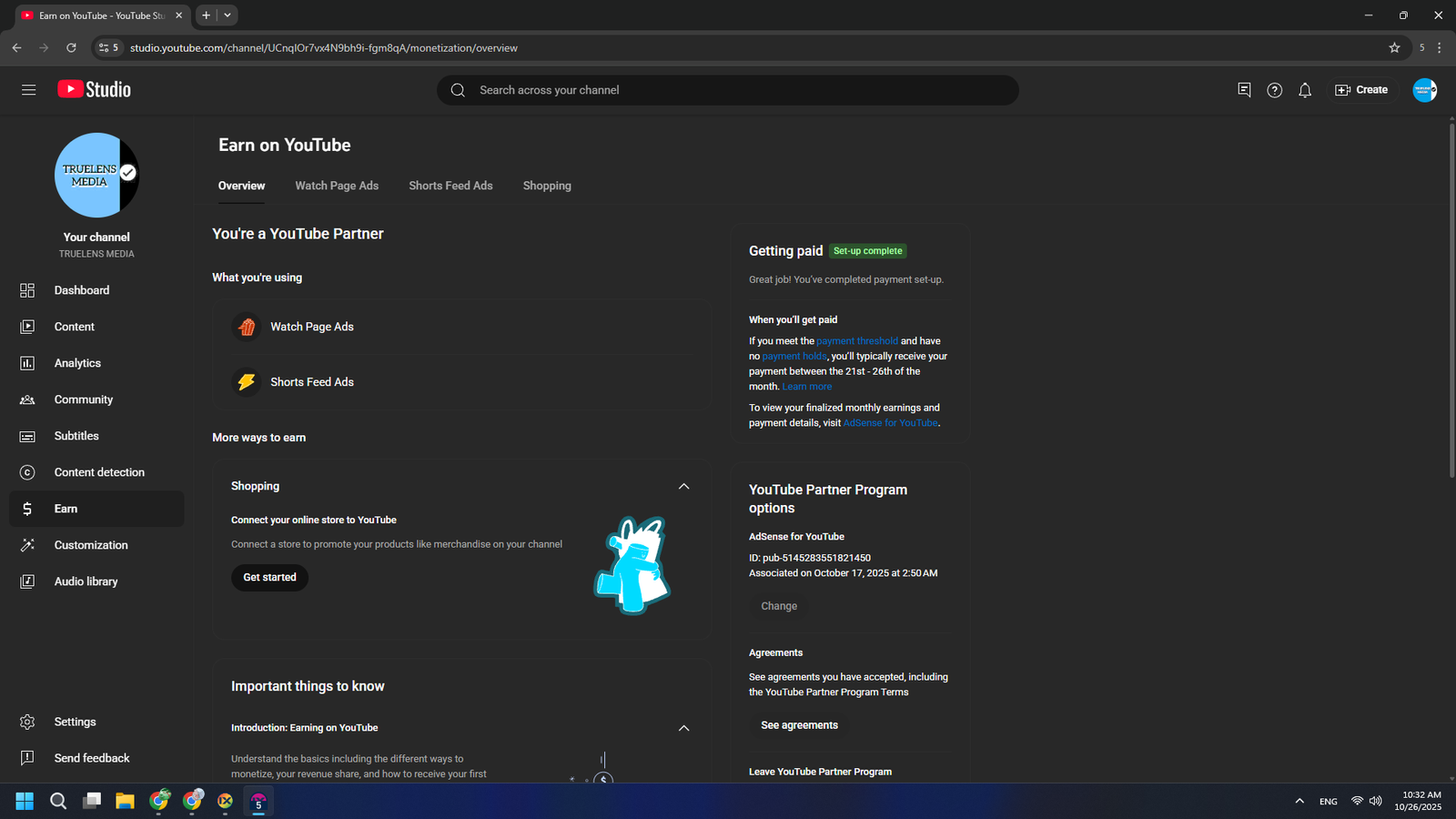Open Subtitles in the sidebar
This screenshot has width=1456, height=819.
96,436
